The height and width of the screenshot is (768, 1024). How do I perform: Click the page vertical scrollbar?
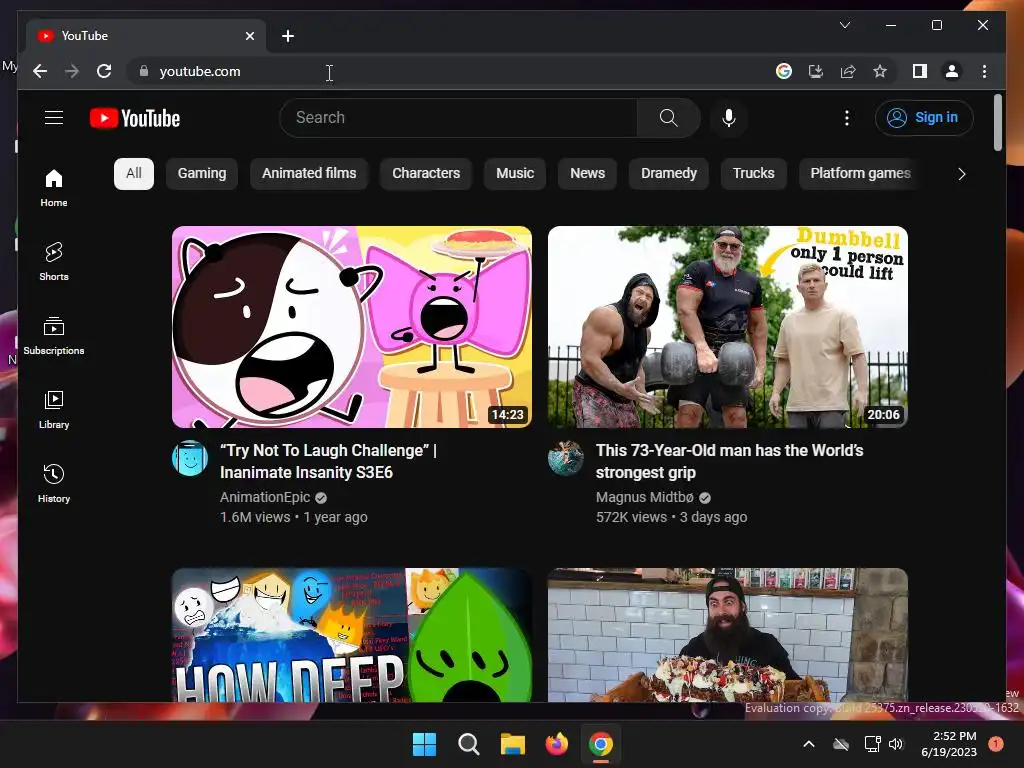pos(997,123)
